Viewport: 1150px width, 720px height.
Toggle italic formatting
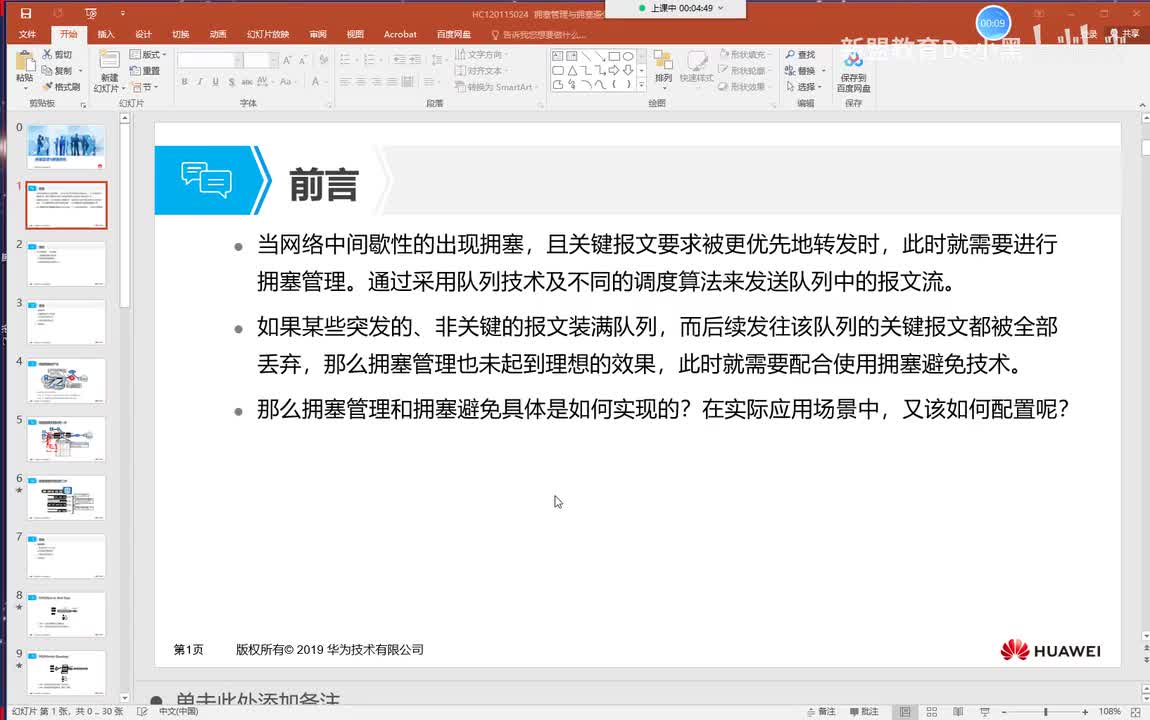199,81
